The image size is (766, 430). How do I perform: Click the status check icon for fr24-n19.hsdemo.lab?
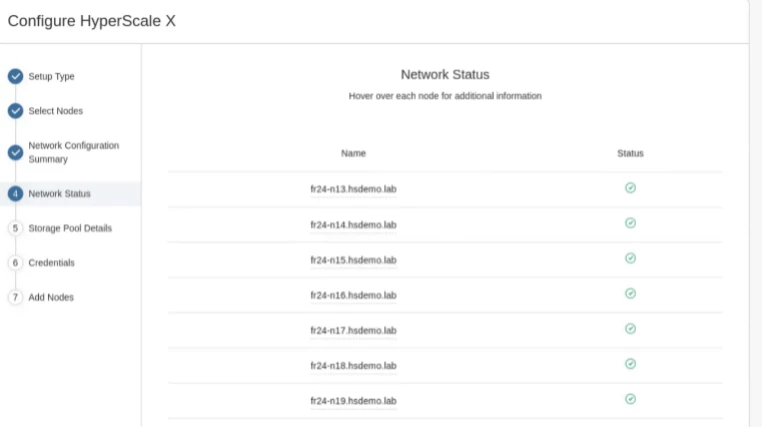[x=630, y=399]
